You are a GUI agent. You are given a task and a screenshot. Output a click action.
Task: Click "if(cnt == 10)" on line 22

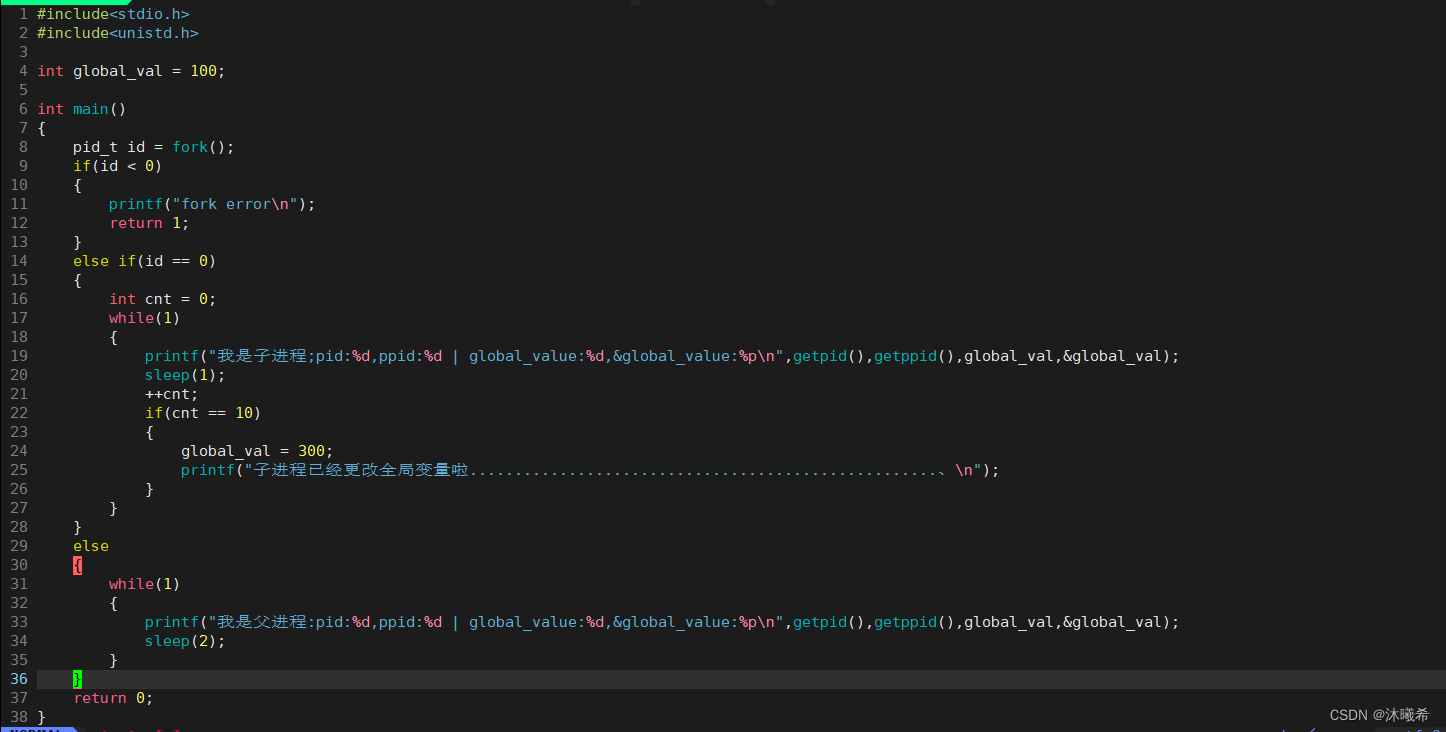tap(203, 413)
